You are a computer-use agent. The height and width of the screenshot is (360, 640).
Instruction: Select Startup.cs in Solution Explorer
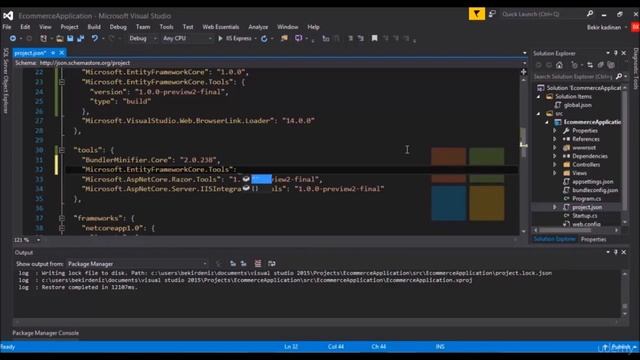(x=584, y=216)
